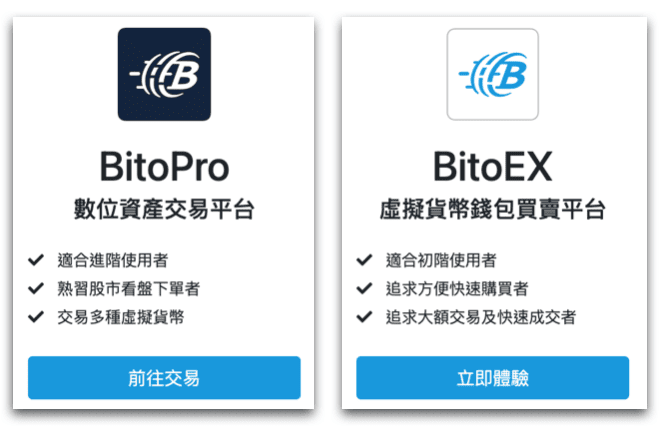Click the white BitoEX logo icon
The width and height of the screenshot is (664, 428).
click(492, 75)
